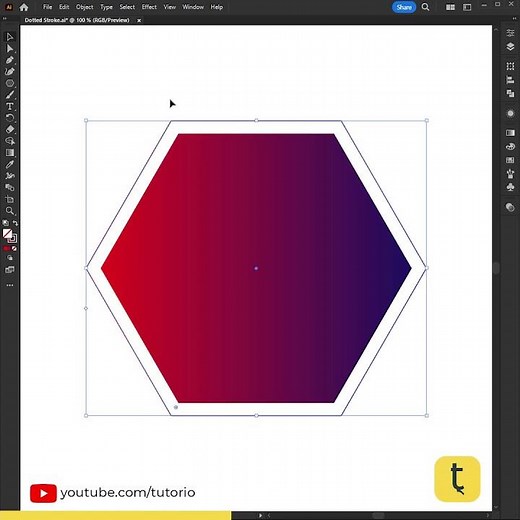Open the Object menu
Viewport: 520px width, 520px height.
[x=84, y=7]
